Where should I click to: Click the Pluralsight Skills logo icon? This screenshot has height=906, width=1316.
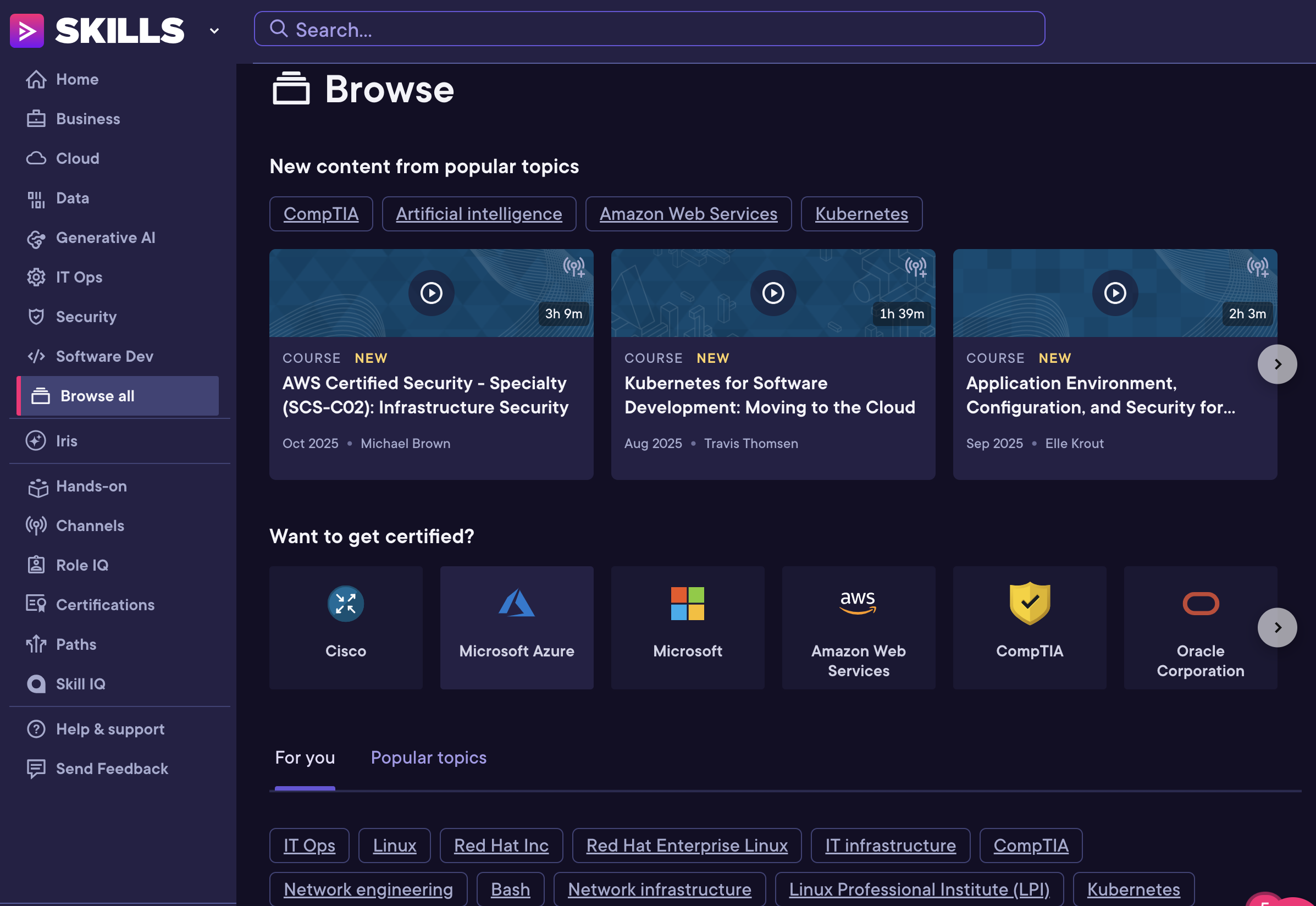(x=27, y=31)
